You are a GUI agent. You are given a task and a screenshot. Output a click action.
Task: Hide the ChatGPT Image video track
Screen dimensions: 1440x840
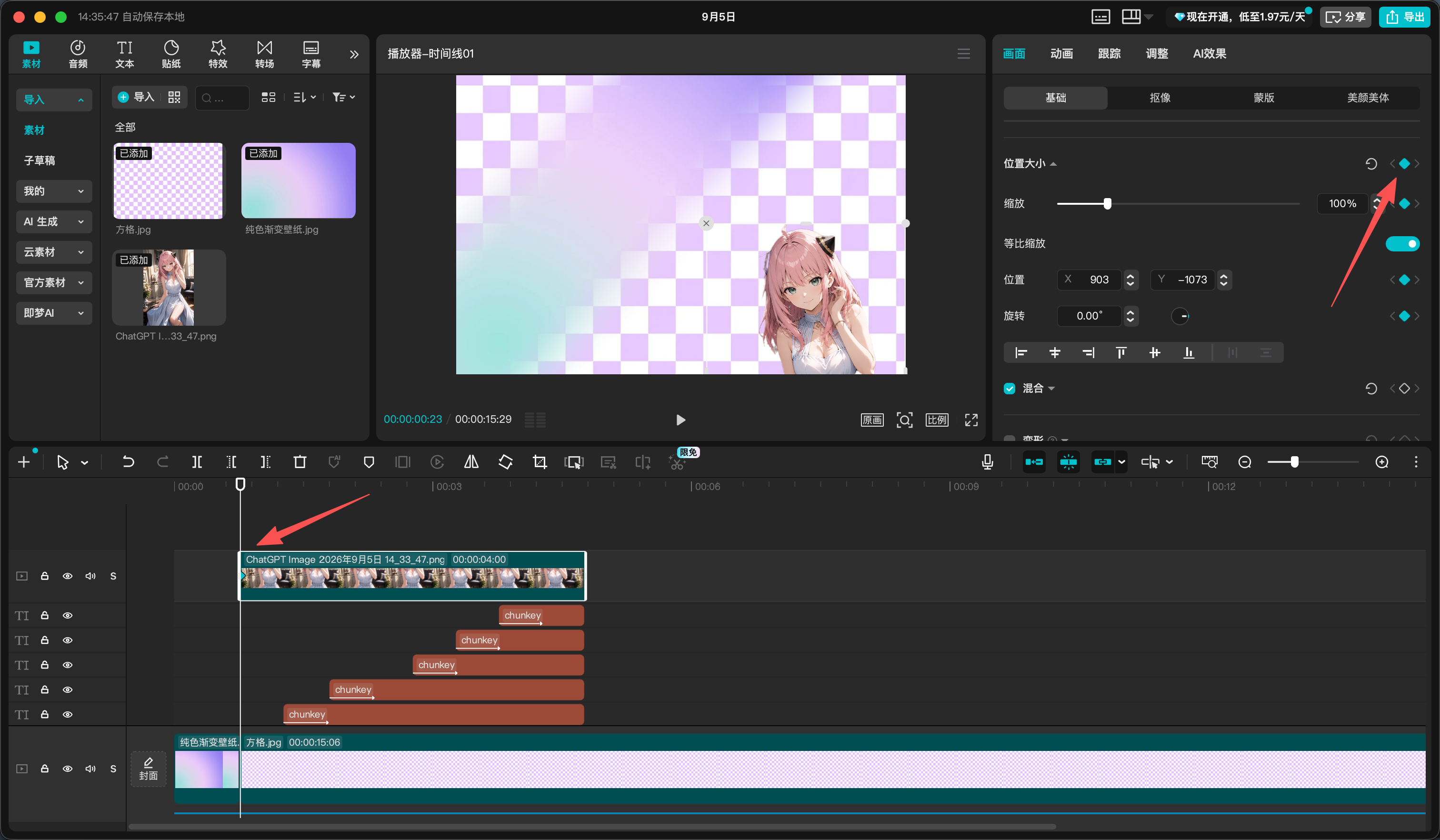(x=68, y=576)
